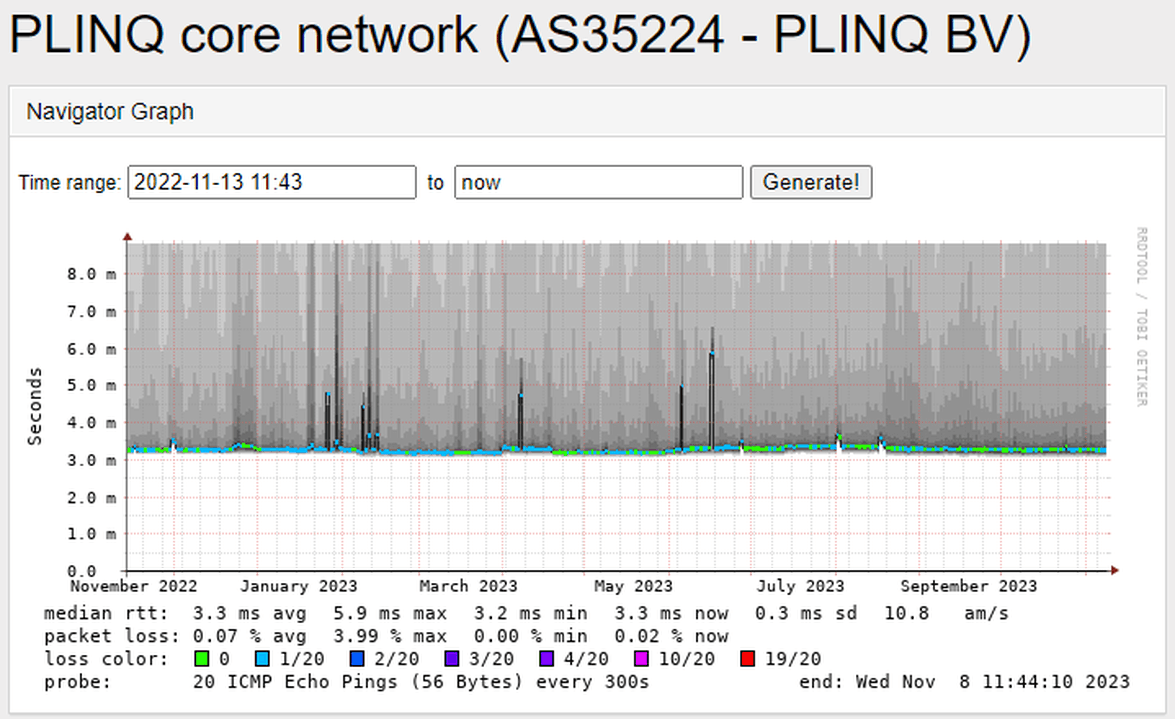
Task: Click the 'July 2023' axis label
Action: pos(800,586)
